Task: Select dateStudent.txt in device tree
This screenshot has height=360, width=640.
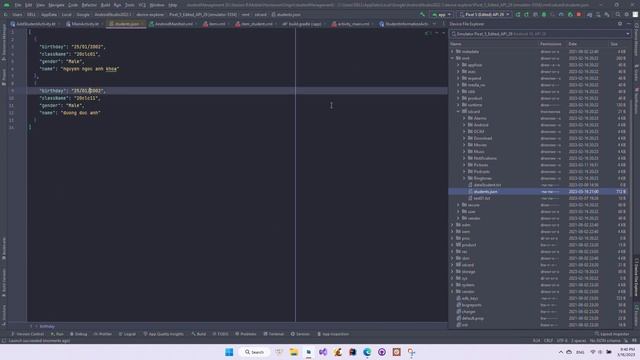Action: (x=487, y=185)
